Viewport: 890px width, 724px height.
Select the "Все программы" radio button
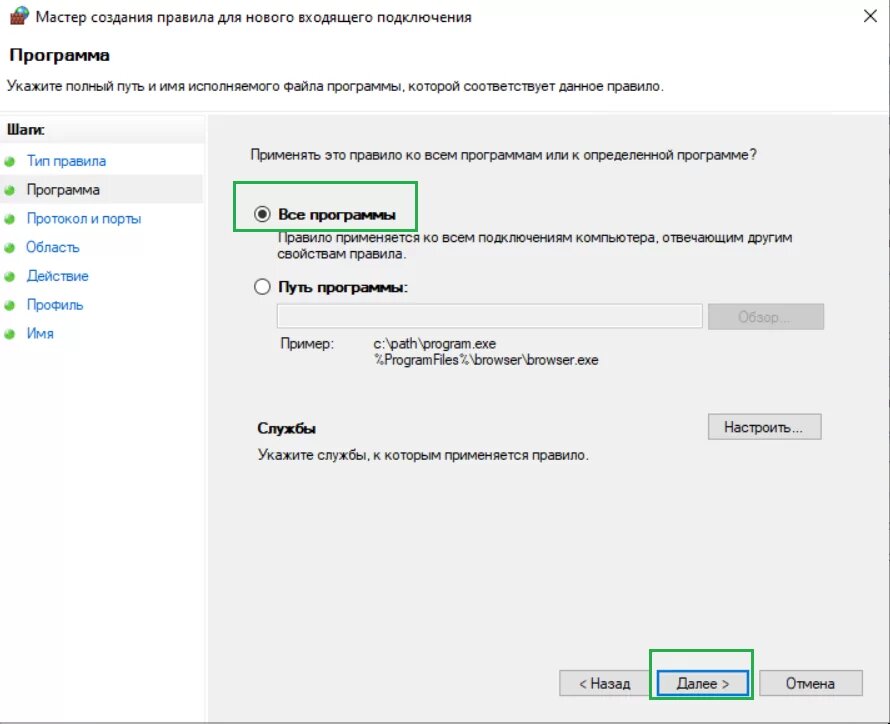[262, 214]
